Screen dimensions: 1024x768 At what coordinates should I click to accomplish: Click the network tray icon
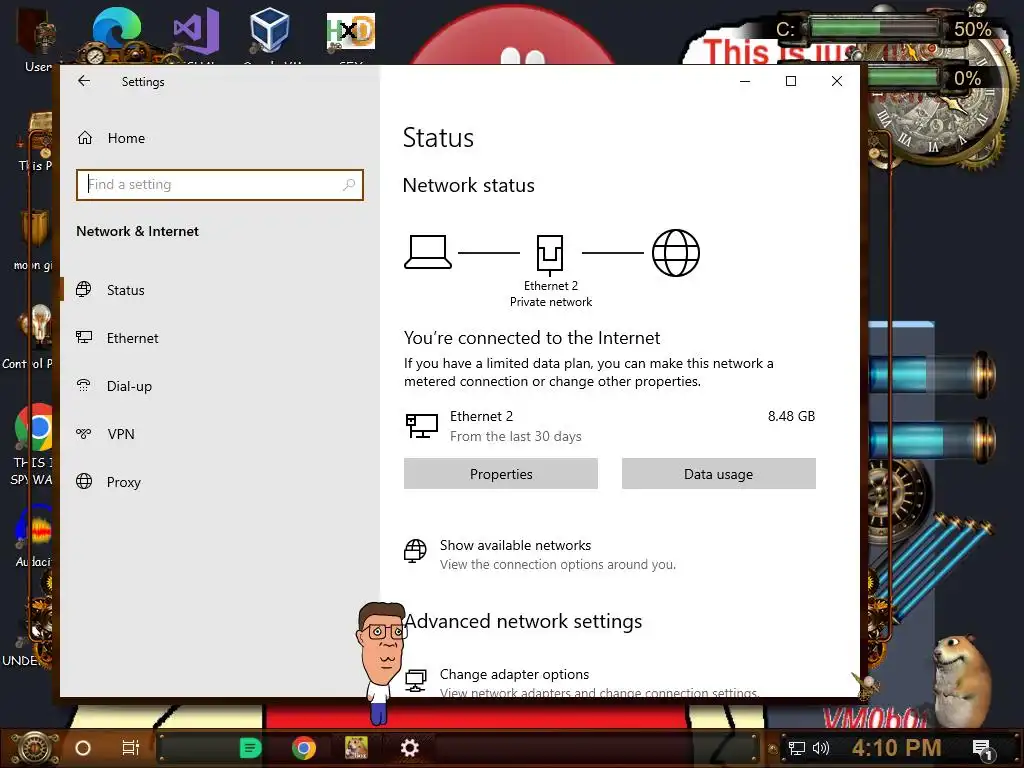(x=797, y=748)
